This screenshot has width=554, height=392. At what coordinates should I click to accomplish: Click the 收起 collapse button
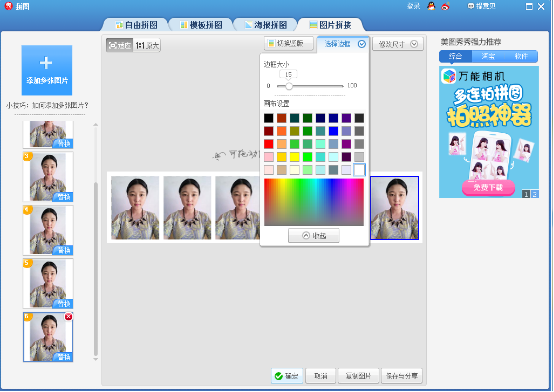pyautogui.click(x=314, y=235)
